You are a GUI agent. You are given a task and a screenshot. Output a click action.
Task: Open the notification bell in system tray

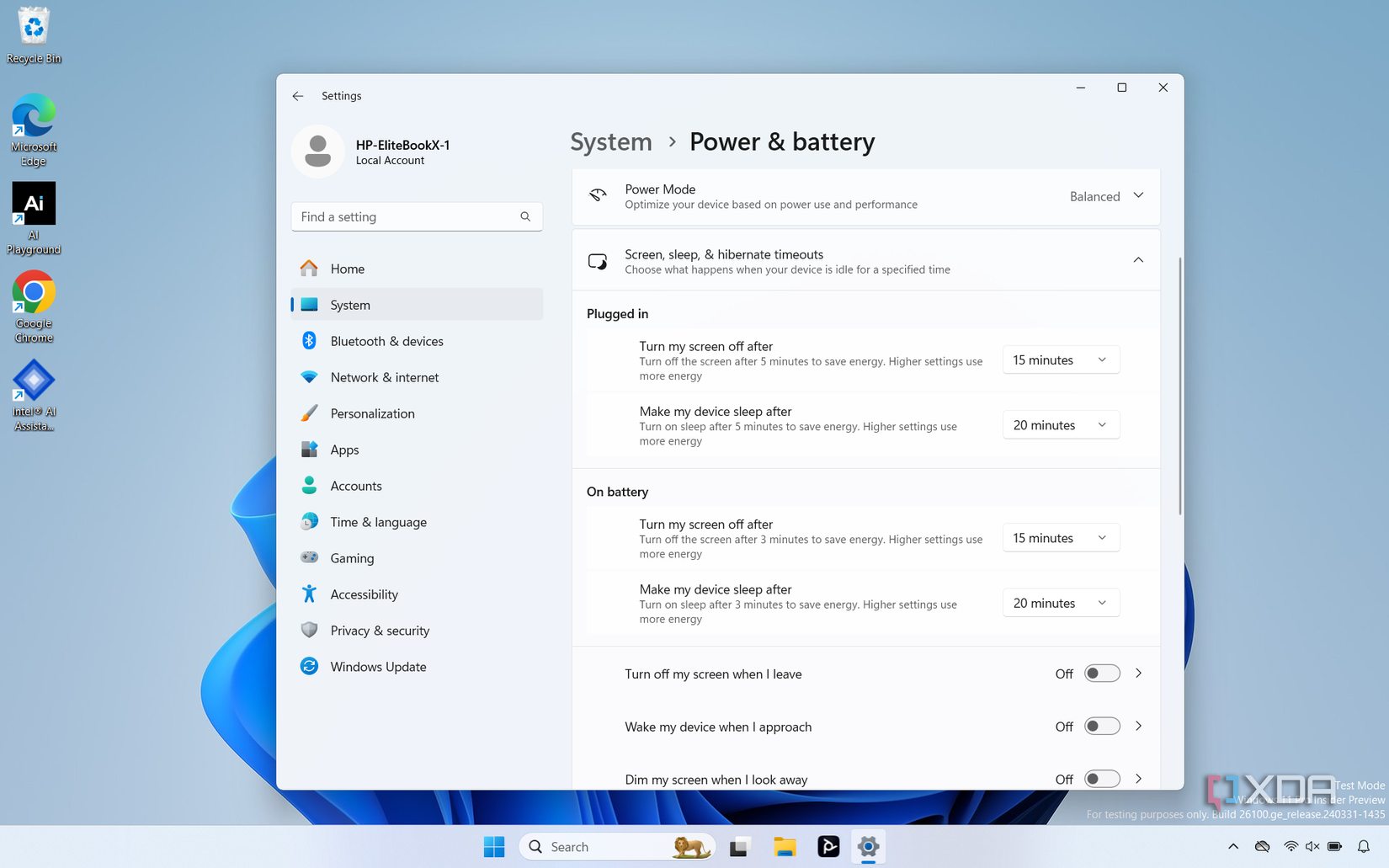click(x=1363, y=846)
